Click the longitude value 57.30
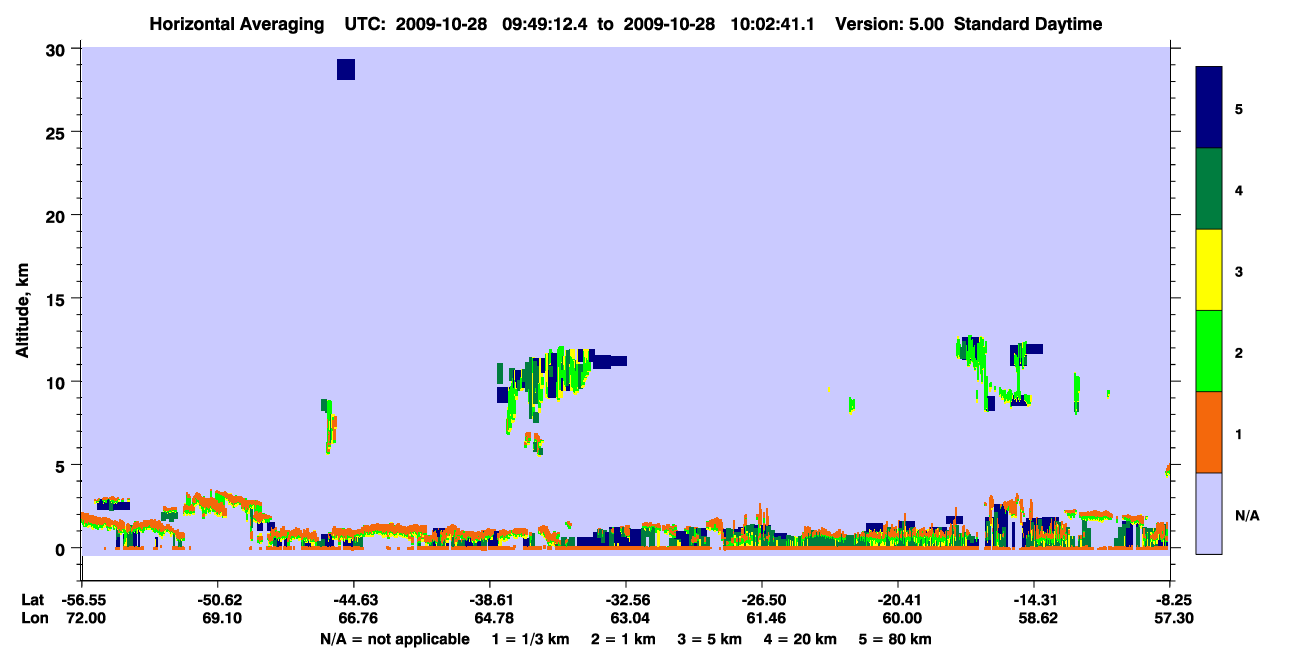Viewport: 1300px width, 667px height. point(1175,619)
